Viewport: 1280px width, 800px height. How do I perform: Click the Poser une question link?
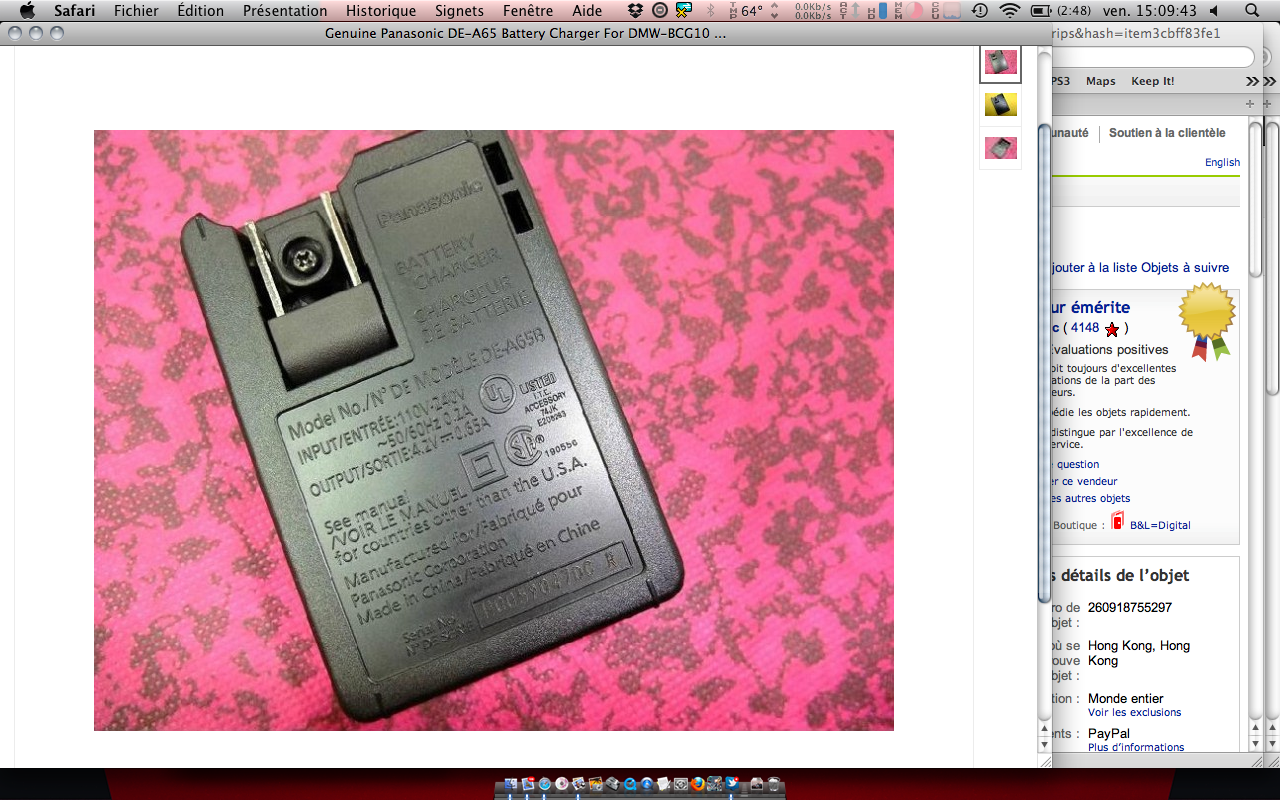(x=1075, y=464)
